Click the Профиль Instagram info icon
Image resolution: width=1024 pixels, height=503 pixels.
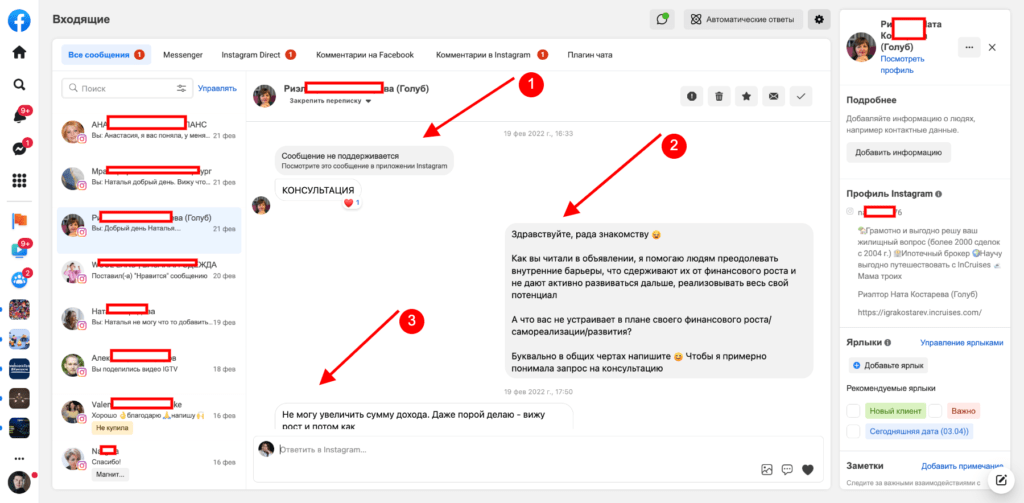938,195
